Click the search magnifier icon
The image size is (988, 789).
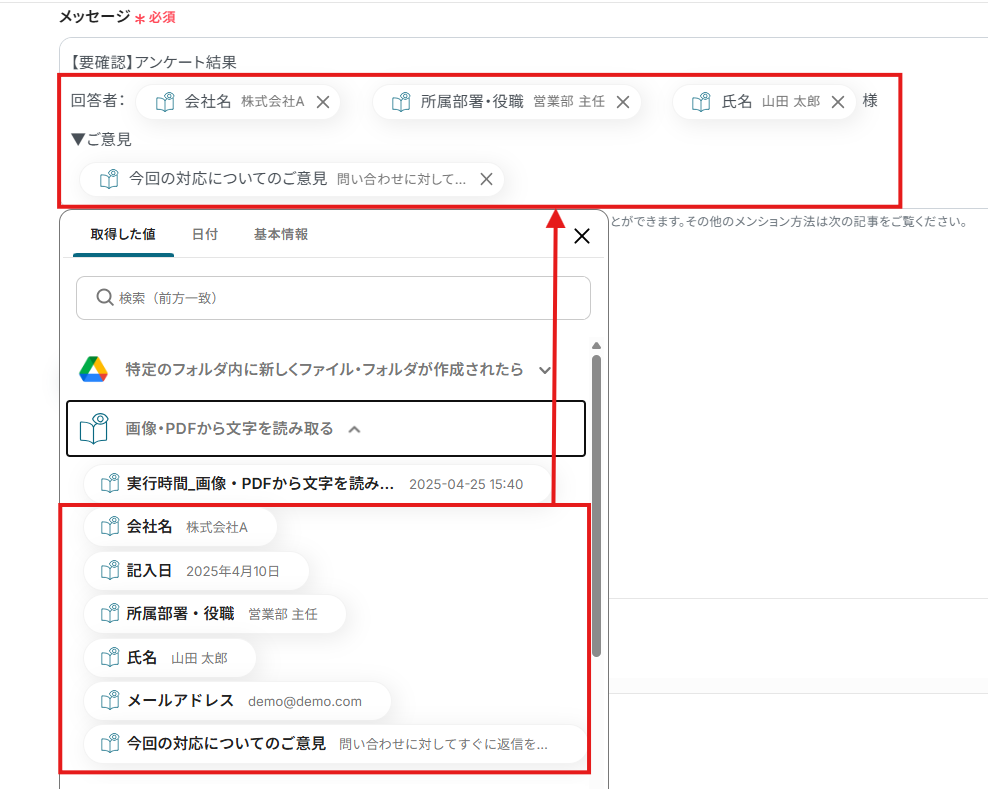(104, 297)
